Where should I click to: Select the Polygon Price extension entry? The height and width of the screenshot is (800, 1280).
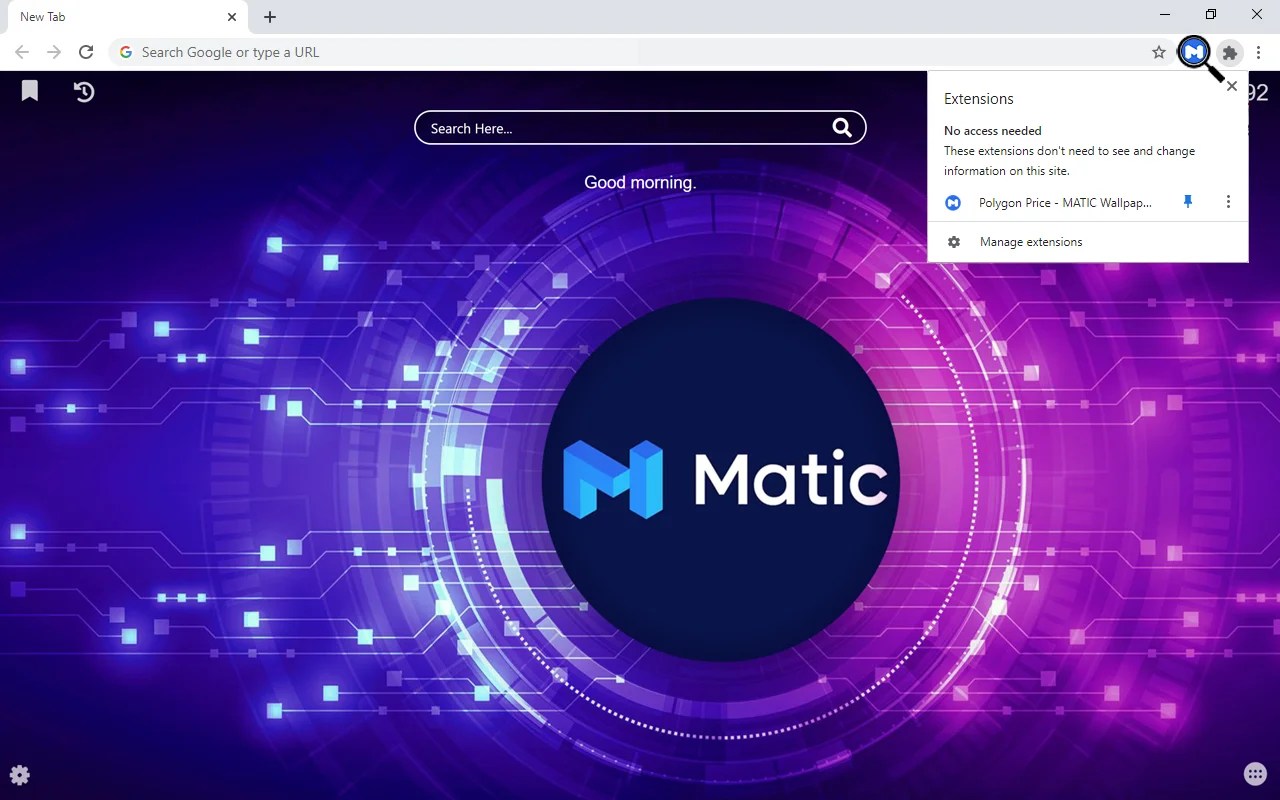1063,202
